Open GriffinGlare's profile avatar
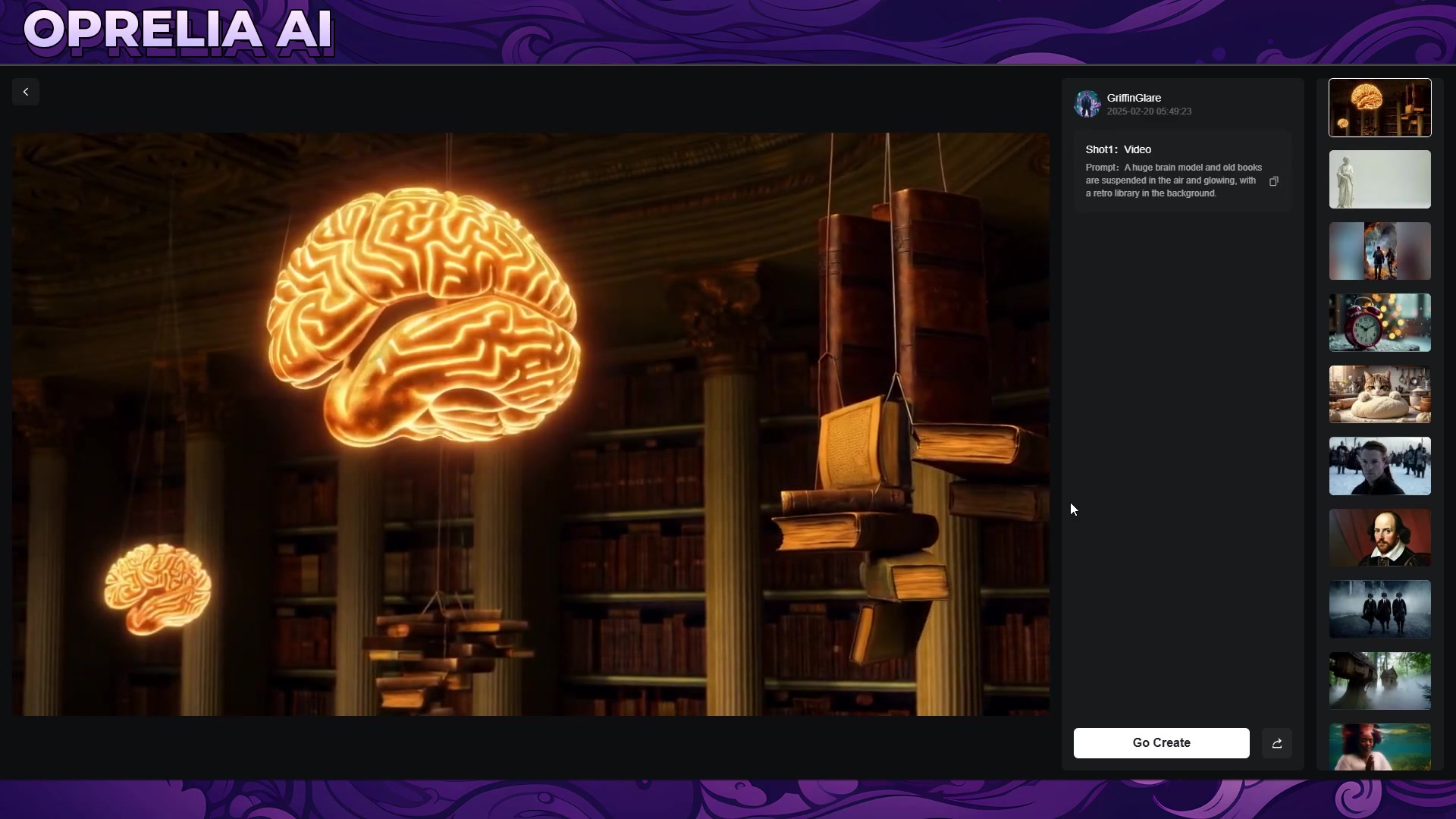The width and height of the screenshot is (1456, 819). pyautogui.click(x=1087, y=104)
